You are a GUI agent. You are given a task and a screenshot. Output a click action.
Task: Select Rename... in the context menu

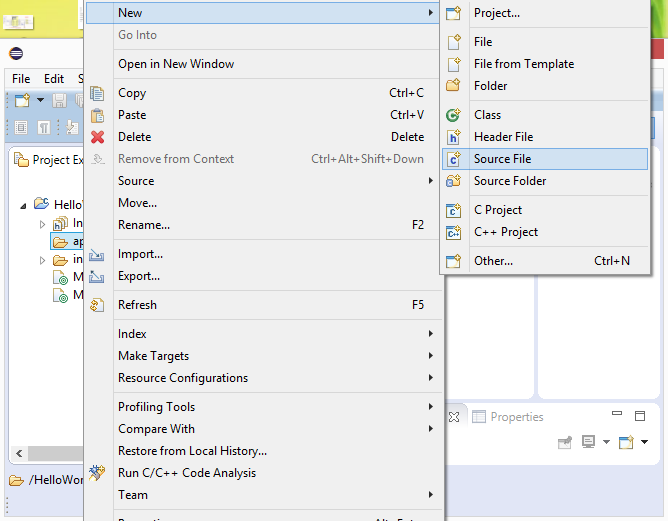[144, 225]
